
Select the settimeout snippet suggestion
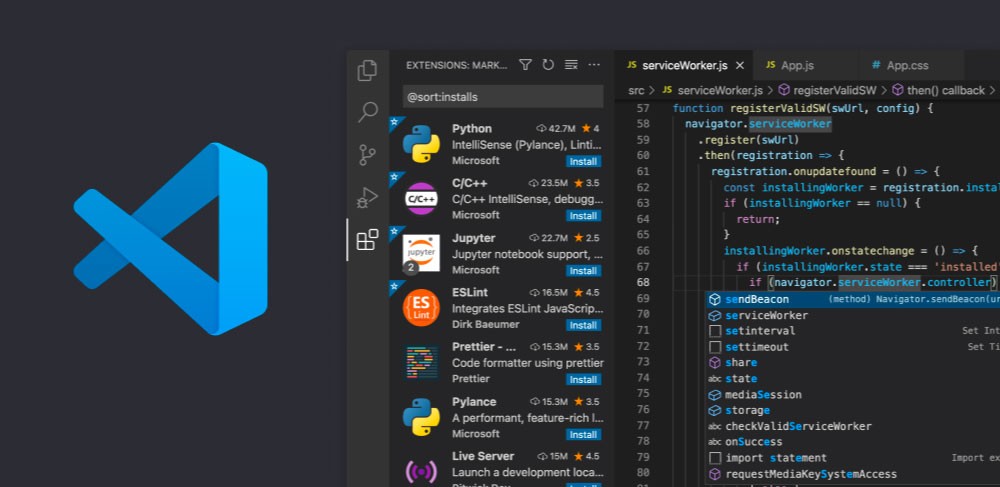pos(853,347)
